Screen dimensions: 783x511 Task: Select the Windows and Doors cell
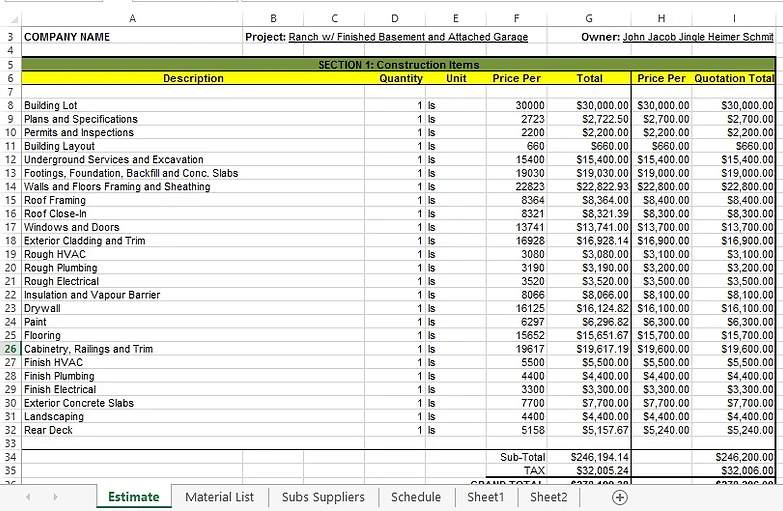click(x=193, y=227)
